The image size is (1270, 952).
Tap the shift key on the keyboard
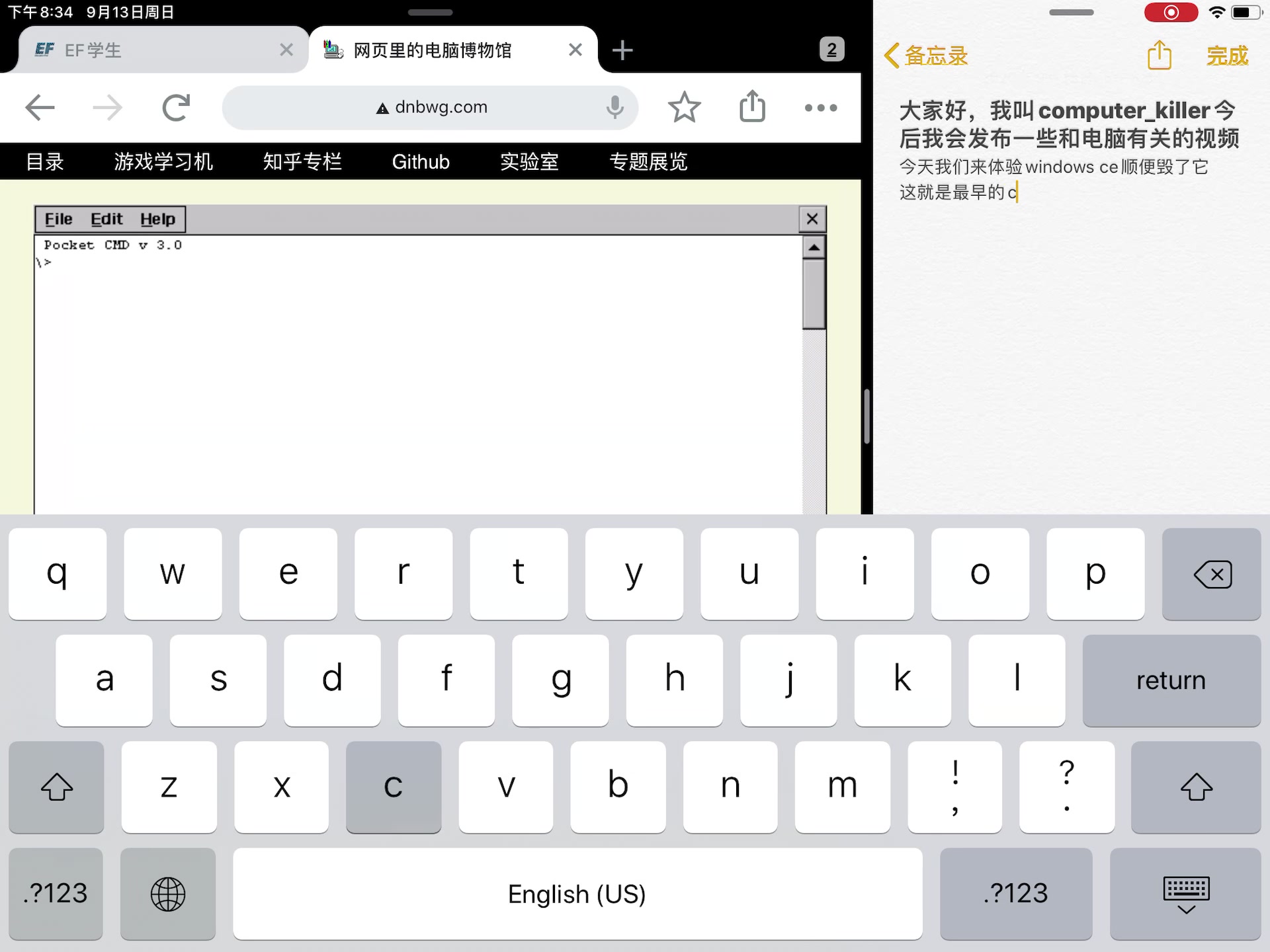pos(56,787)
